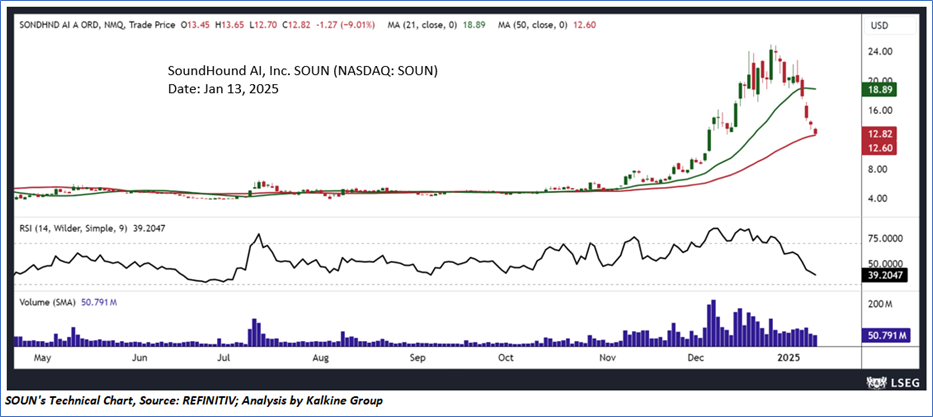Click the 50.0000 RSI axis label
The image size is (933, 417).
(883, 263)
